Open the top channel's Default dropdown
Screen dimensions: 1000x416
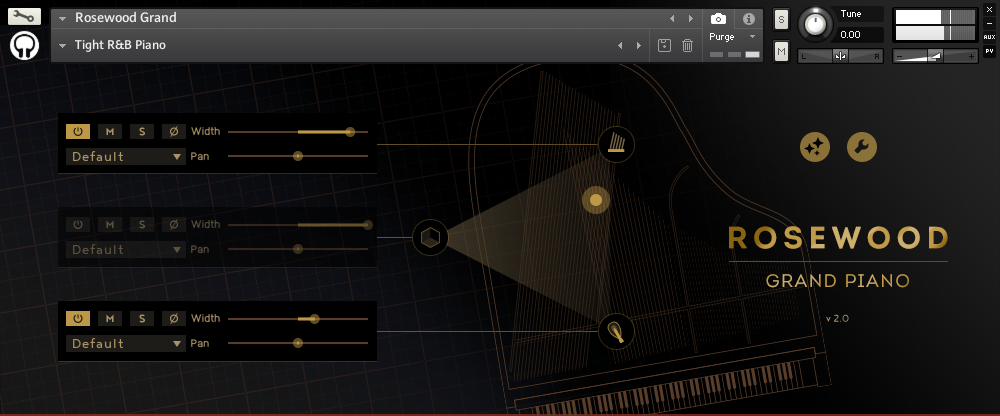coord(126,156)
